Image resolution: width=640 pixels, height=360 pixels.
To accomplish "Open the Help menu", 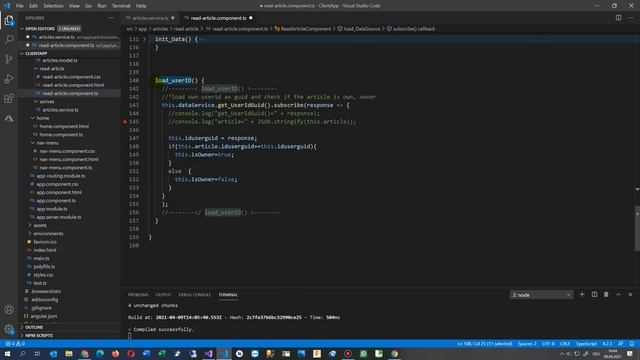I will (x=141, y=6).
